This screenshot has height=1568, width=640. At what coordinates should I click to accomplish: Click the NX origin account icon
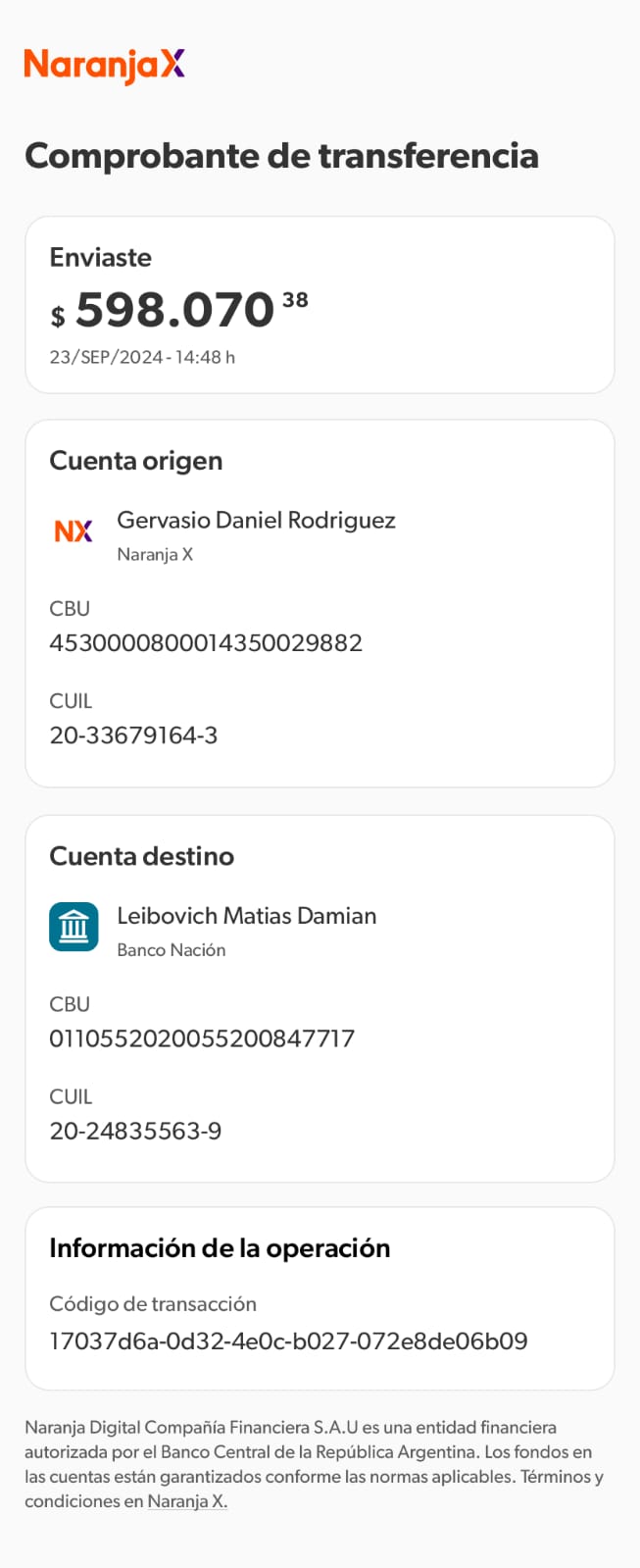click(x=74, y=531)
